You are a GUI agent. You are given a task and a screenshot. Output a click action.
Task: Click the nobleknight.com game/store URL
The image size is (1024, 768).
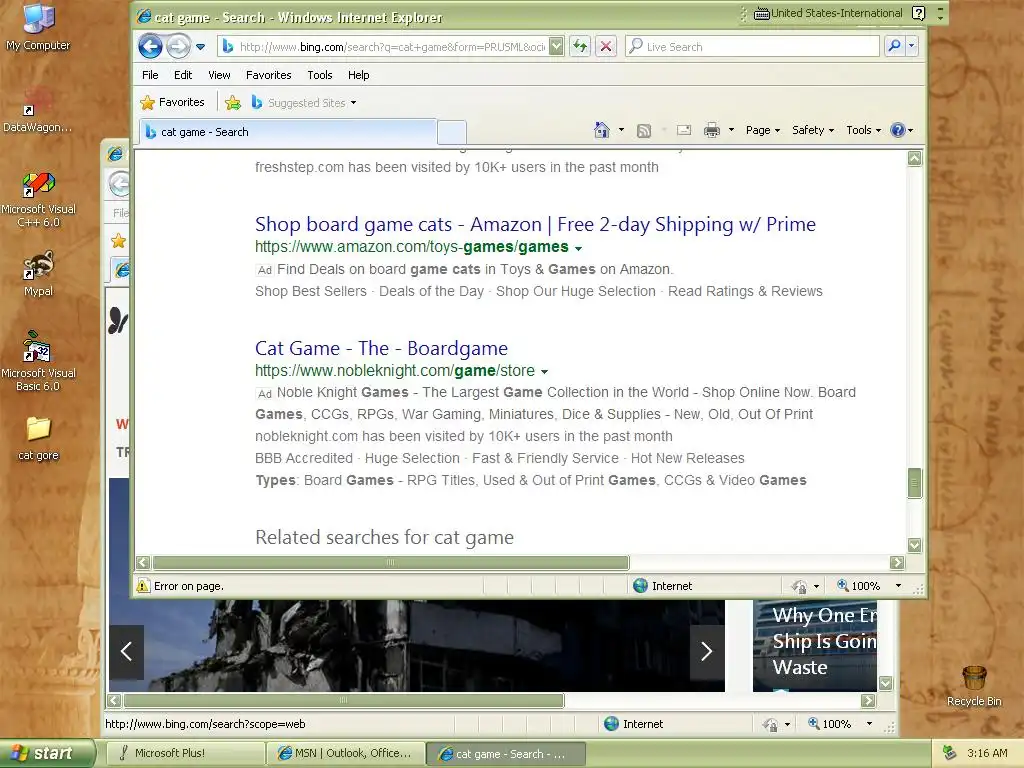[394, 371]
